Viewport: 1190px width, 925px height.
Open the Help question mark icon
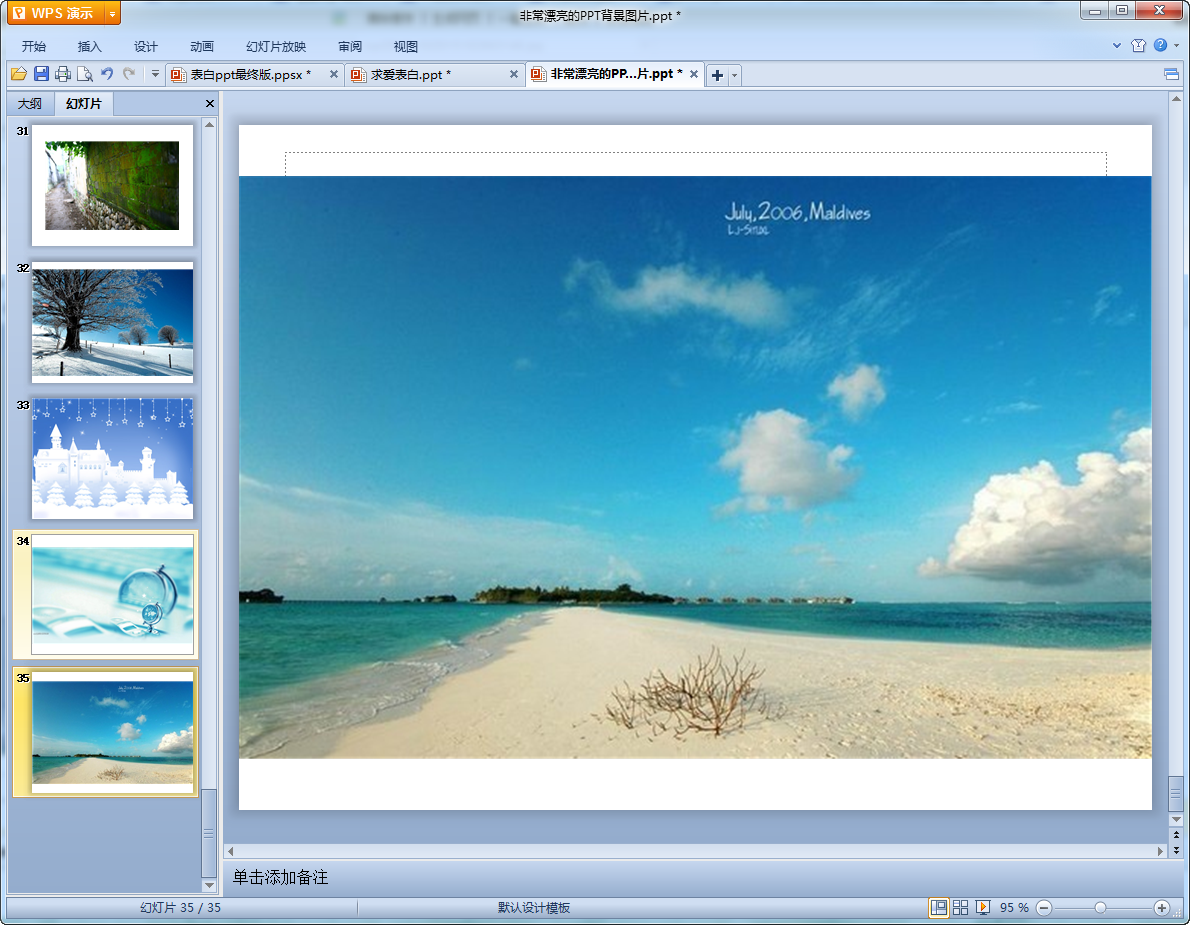[x=1160, y=46]
